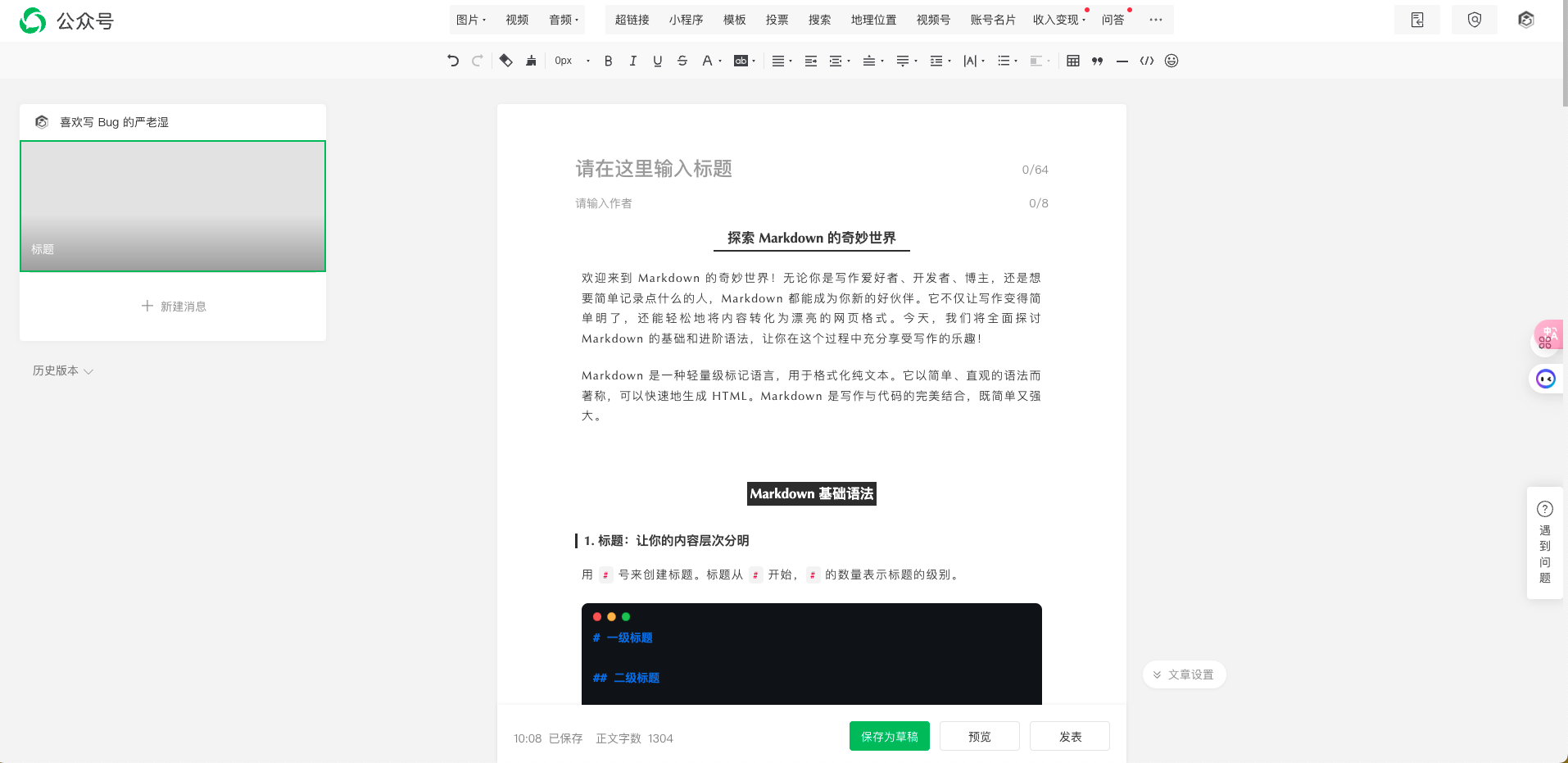The image size is (1568, 763).
Task: Click the undo arrow icon
Action: [453, 61]
